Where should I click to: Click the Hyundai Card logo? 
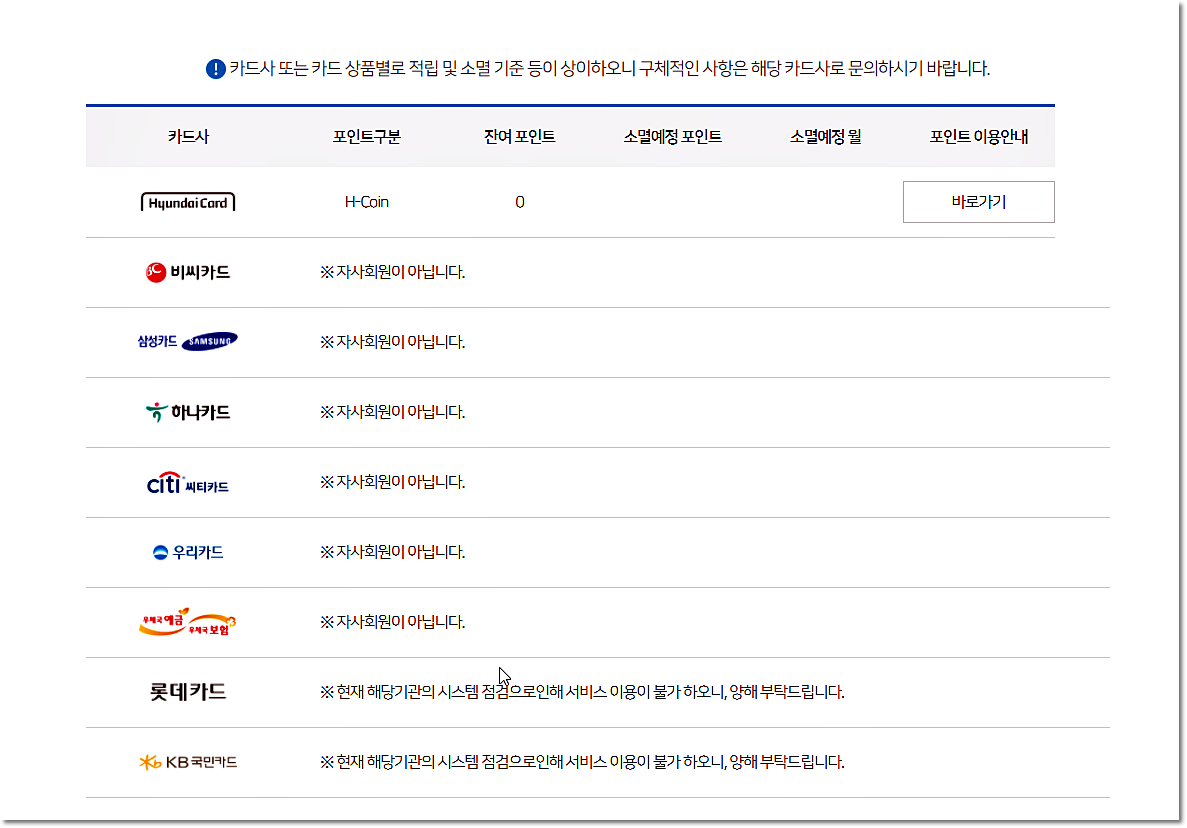188,202
